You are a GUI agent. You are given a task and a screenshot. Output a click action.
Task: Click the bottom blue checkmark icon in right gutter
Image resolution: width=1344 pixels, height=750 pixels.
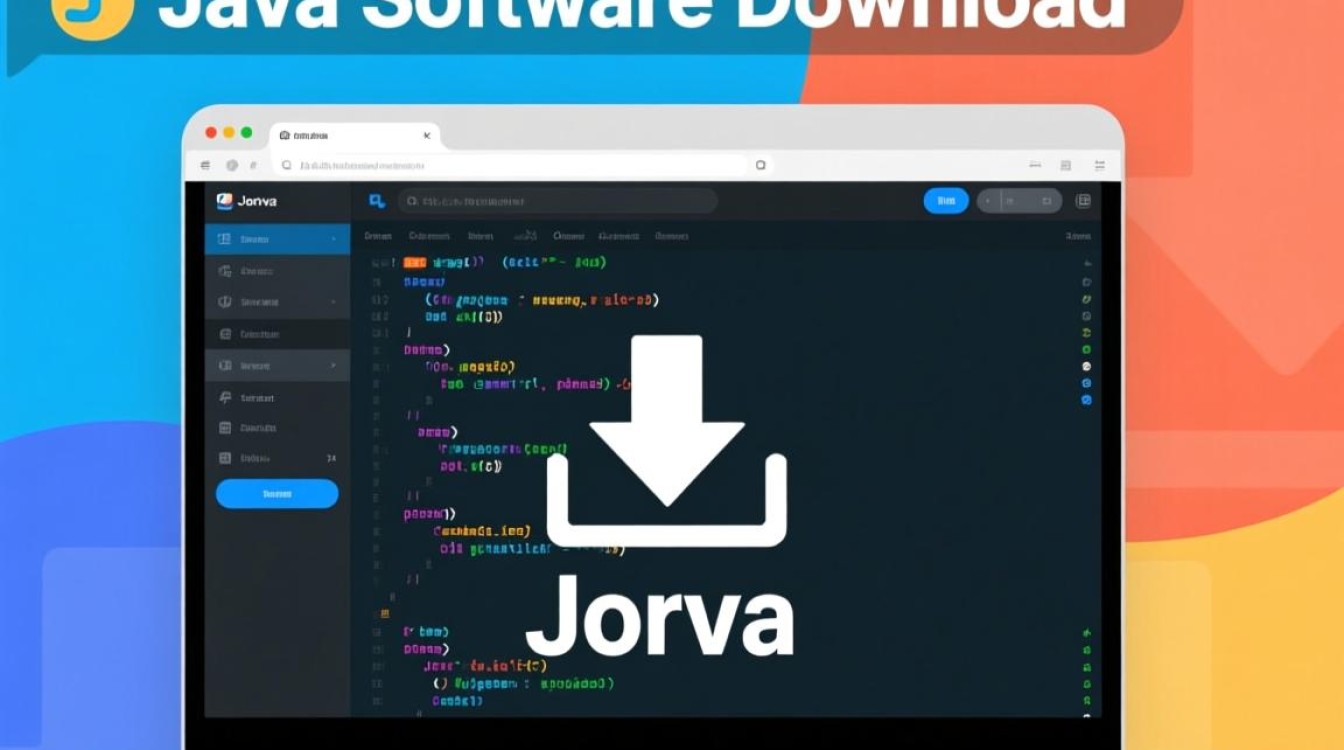(x=1086, y=400)
